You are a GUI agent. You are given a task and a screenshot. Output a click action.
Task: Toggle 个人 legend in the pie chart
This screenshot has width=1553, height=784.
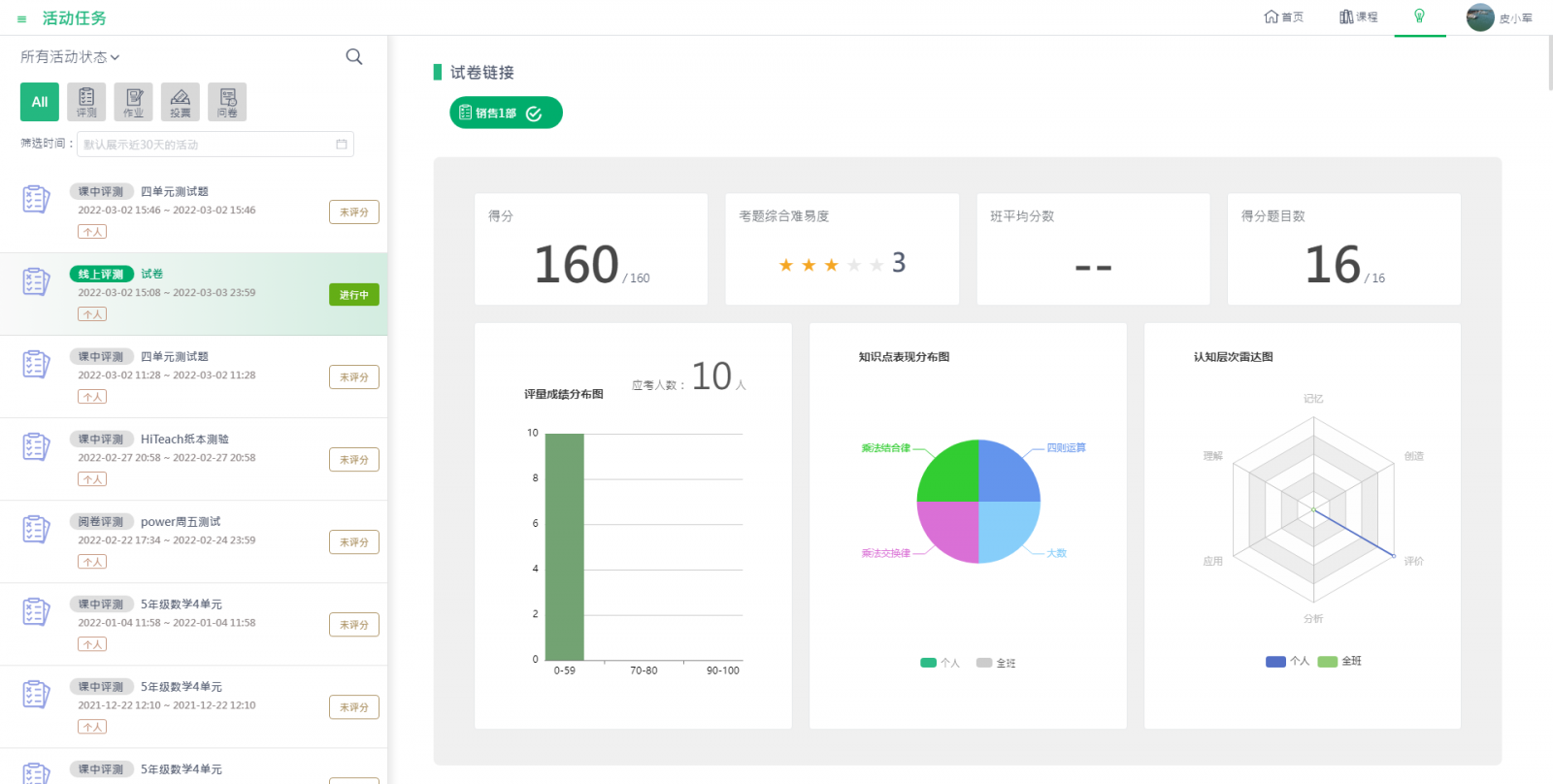tap(940, 663)
